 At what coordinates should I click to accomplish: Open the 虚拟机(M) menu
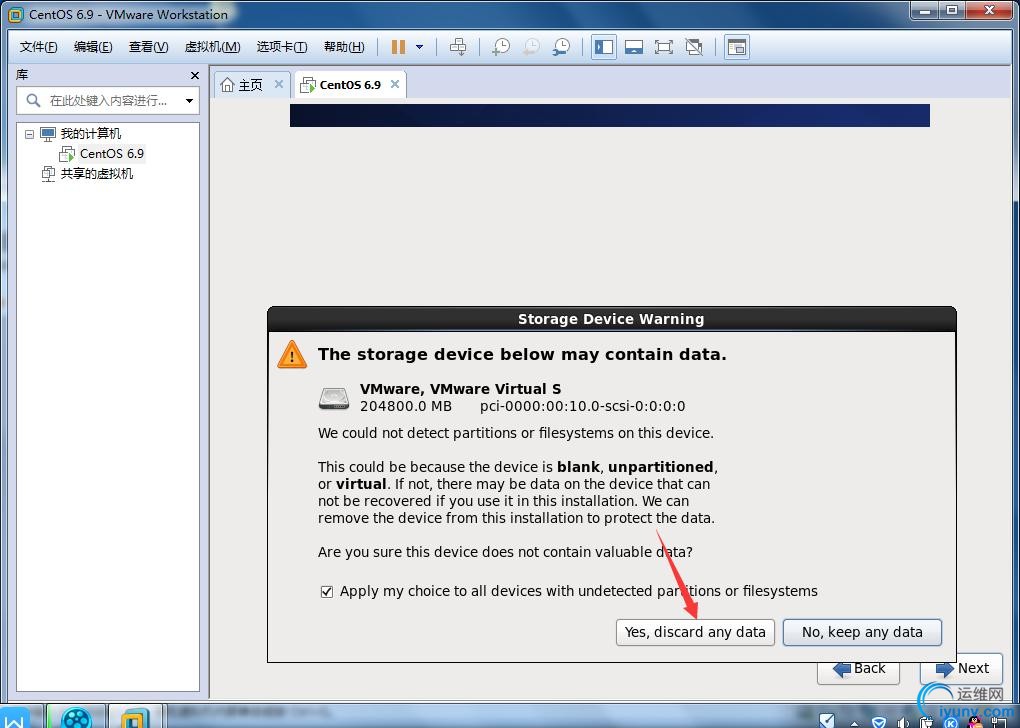[x=213, y=47]
